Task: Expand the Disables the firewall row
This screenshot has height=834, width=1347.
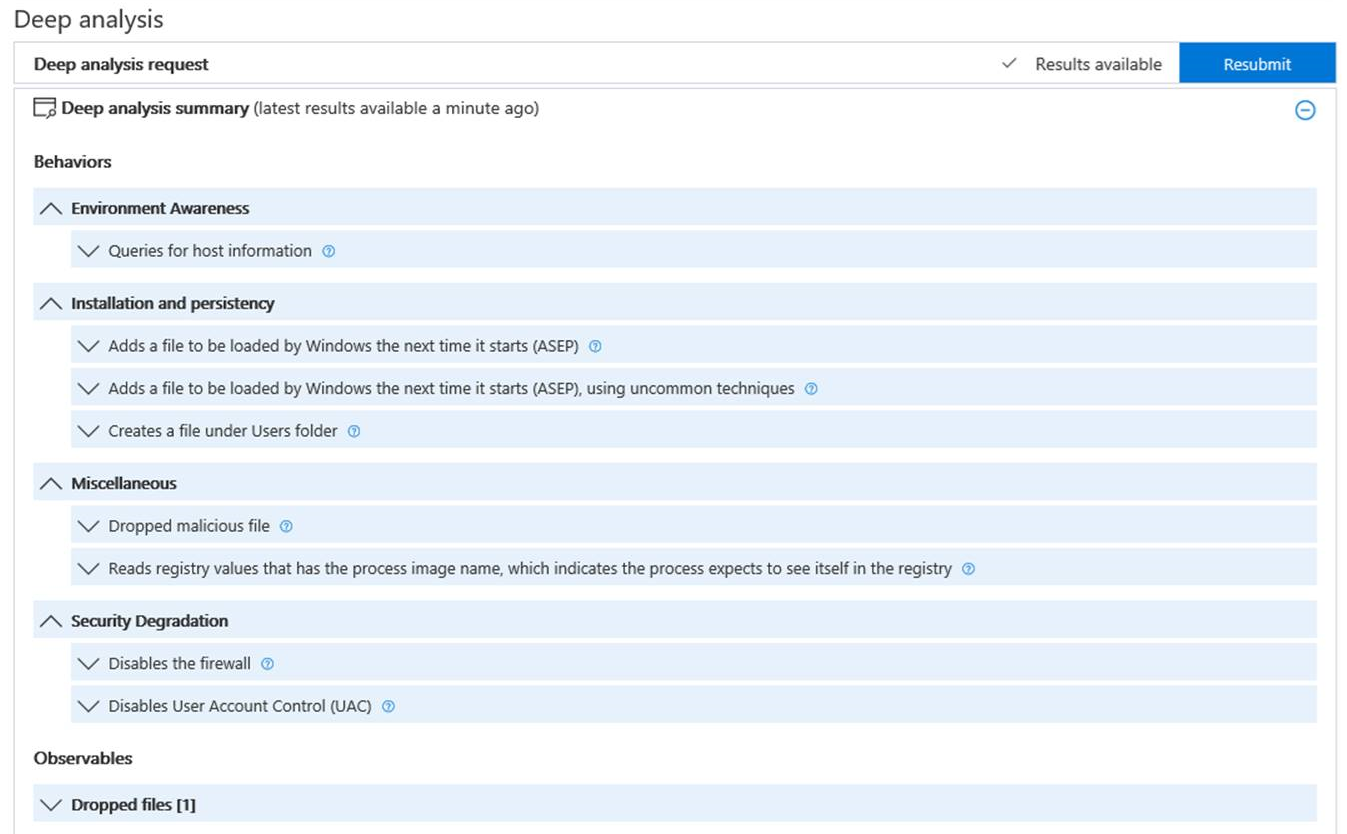Action: [x=89, y=664]
